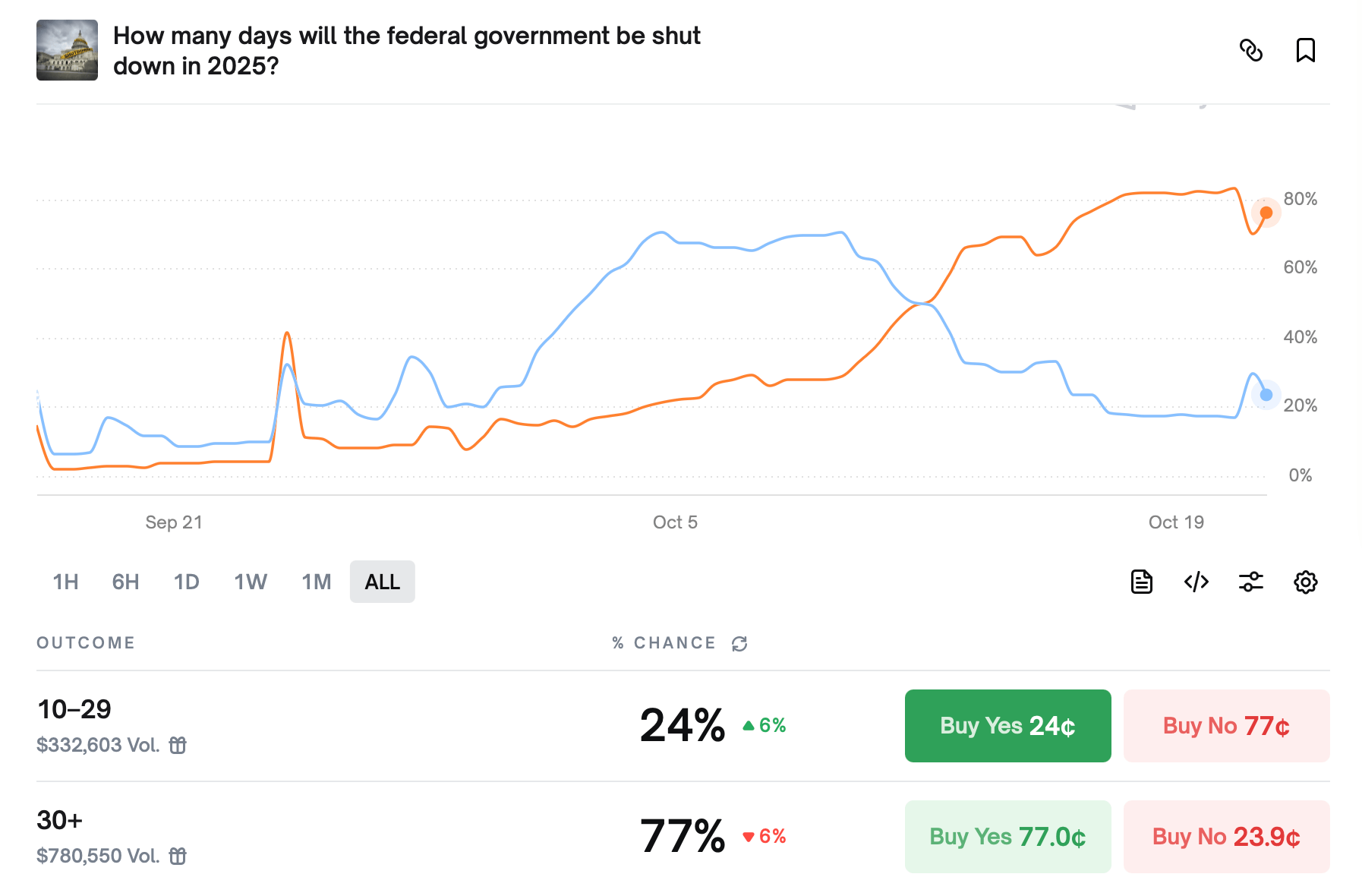Buy Yes at 77.0¢ for 30+
The image size is (1362, 896).
click(1007, 837)
